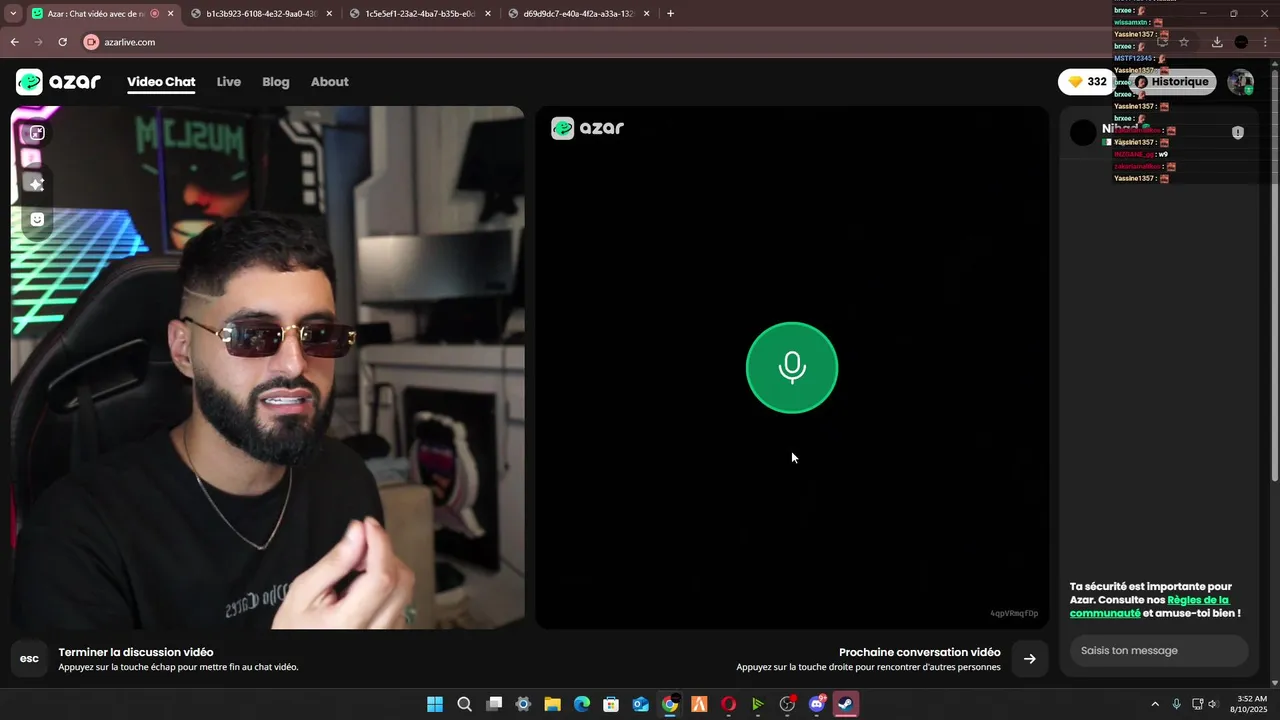Open the smiley face filter menu
The width and height of the screenshot is (1280, 720).
point(37,219)
